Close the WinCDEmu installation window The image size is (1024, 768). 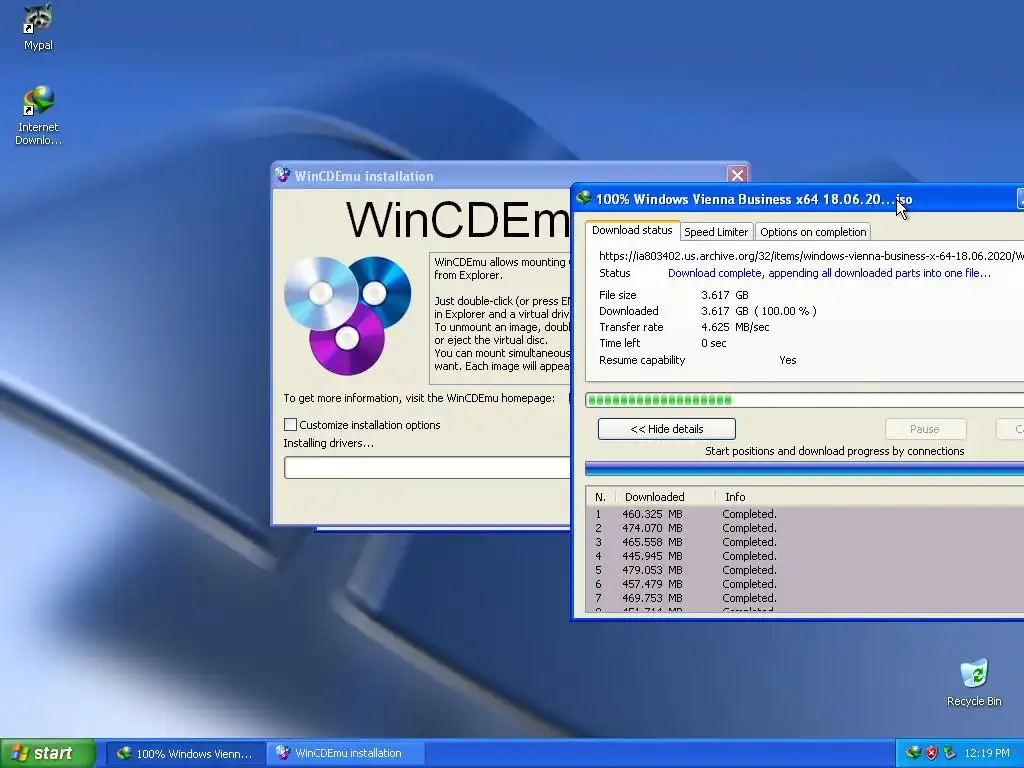coord(737,175)
